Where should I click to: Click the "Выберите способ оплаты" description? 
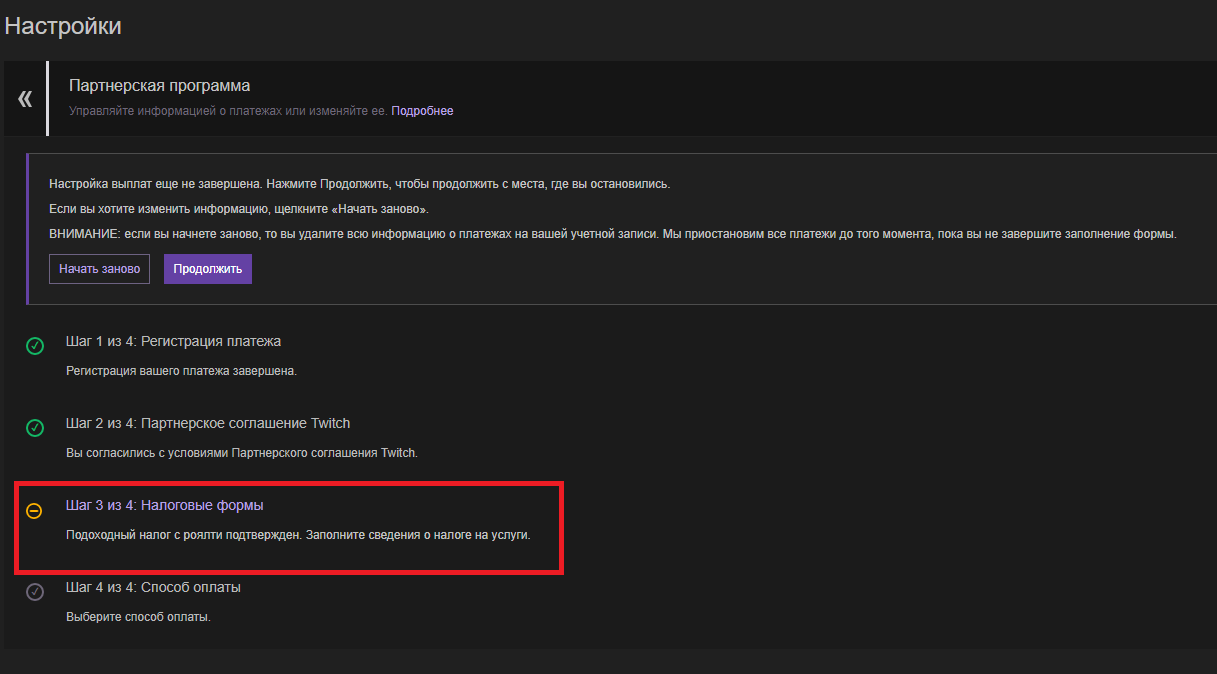(x=138, y=617)
